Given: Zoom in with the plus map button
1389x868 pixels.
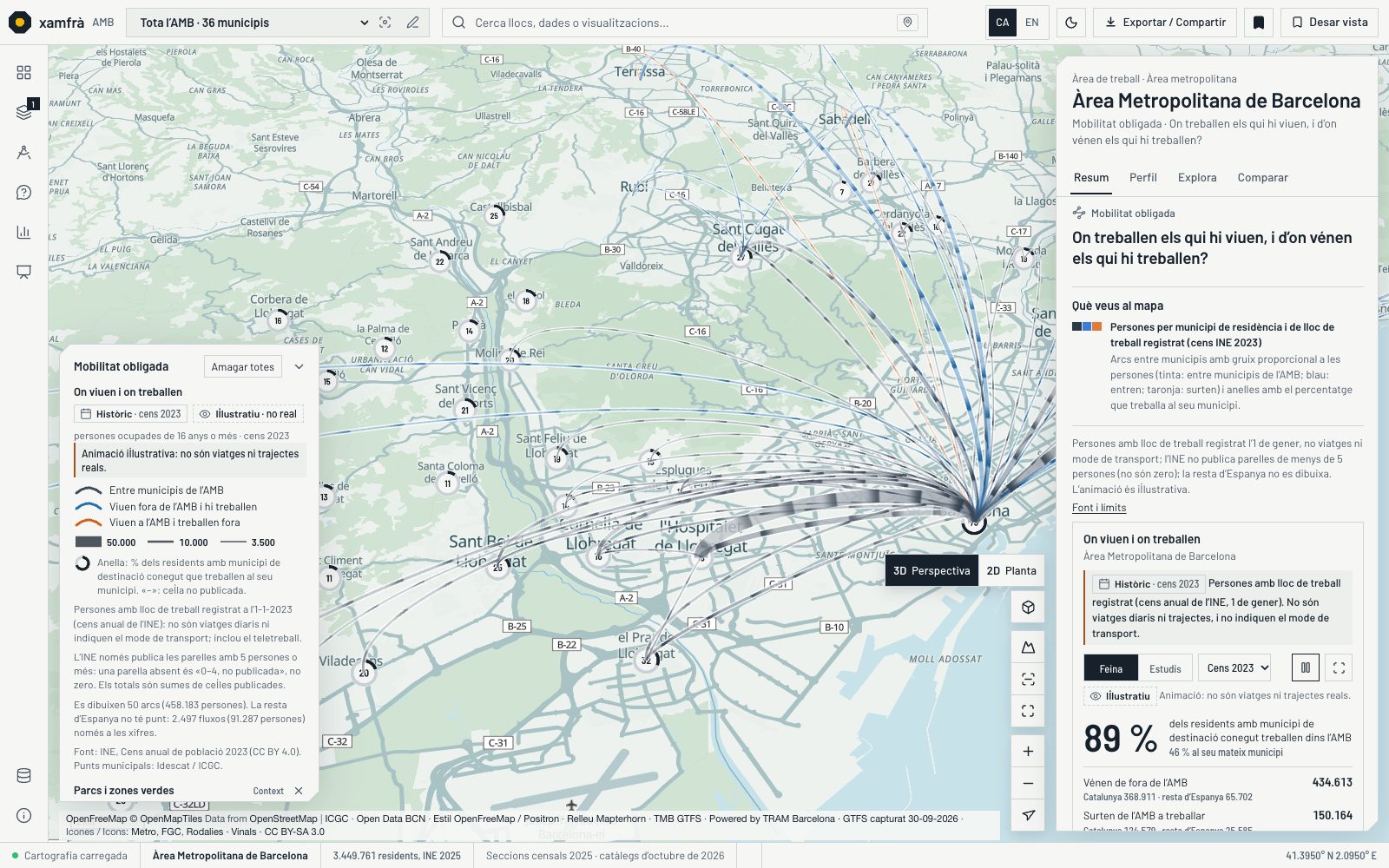Looking at the screenshot, I should coord(1028,752).
